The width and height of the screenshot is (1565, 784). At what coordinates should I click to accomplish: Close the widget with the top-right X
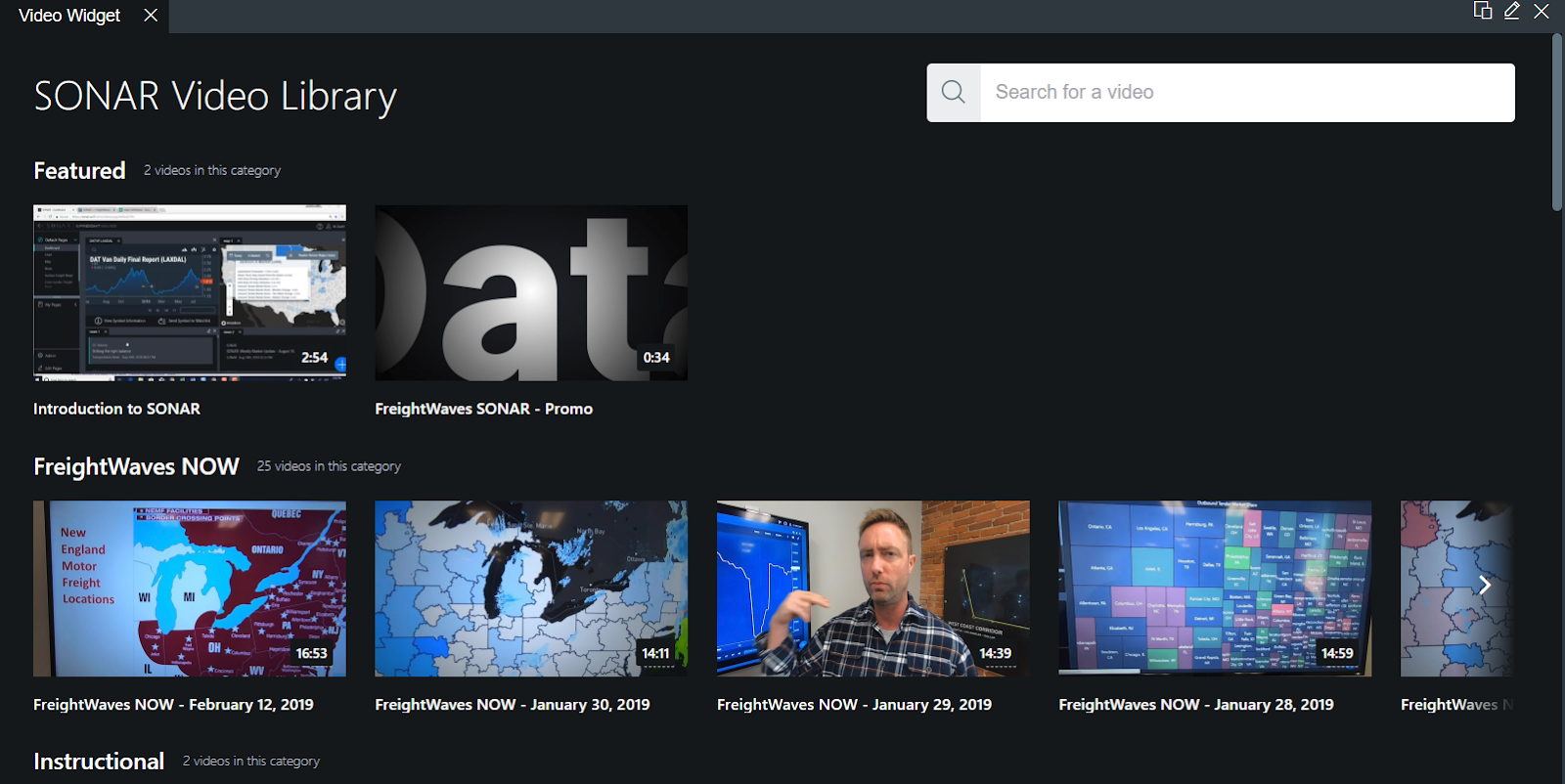tap(1542, 11)
